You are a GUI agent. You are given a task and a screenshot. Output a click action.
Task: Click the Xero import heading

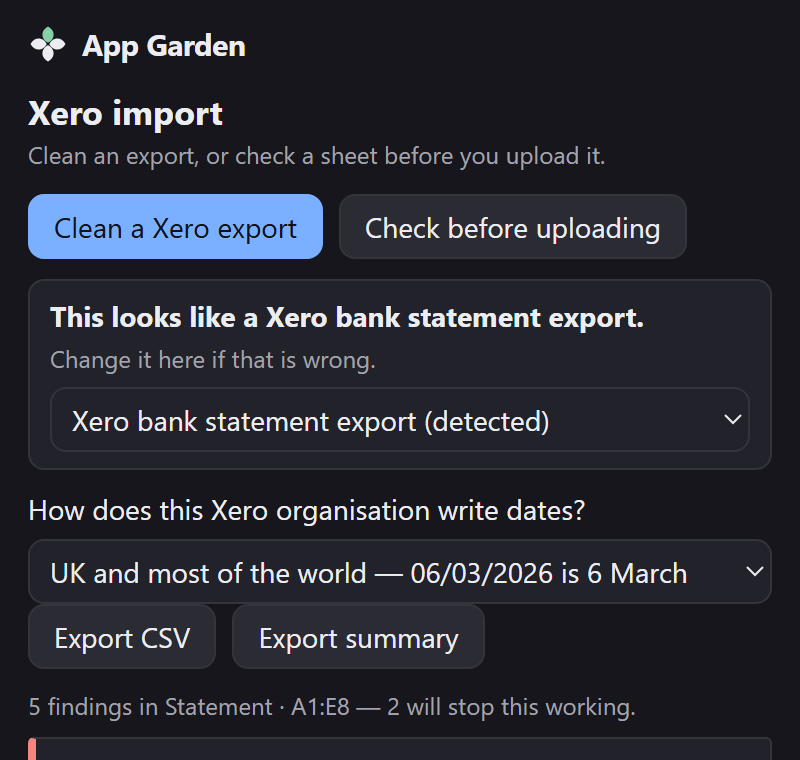tap(126, 114)
